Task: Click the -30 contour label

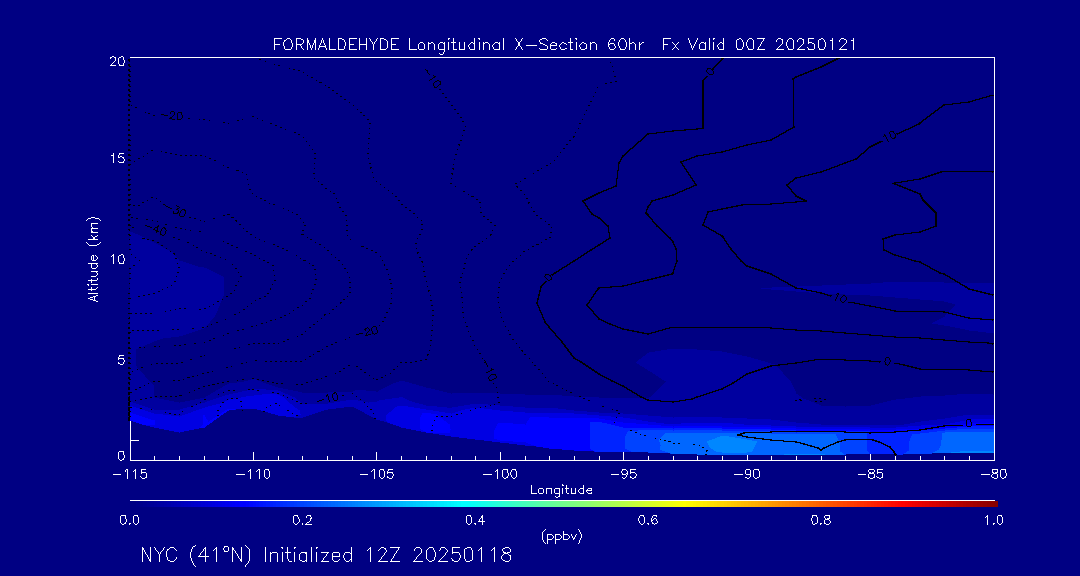Action: pos(178,212)
